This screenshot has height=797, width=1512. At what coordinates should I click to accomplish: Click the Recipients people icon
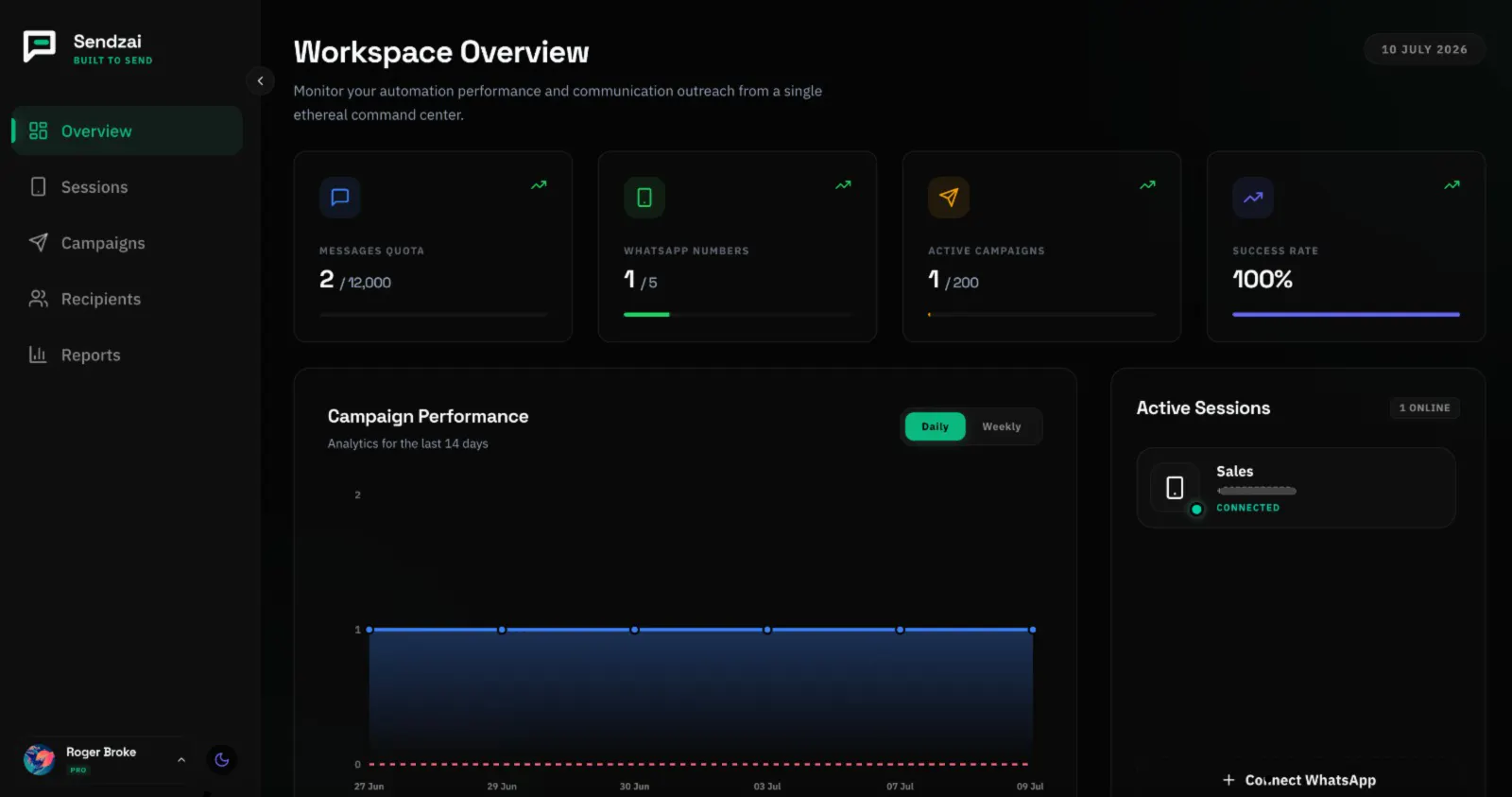38,299
